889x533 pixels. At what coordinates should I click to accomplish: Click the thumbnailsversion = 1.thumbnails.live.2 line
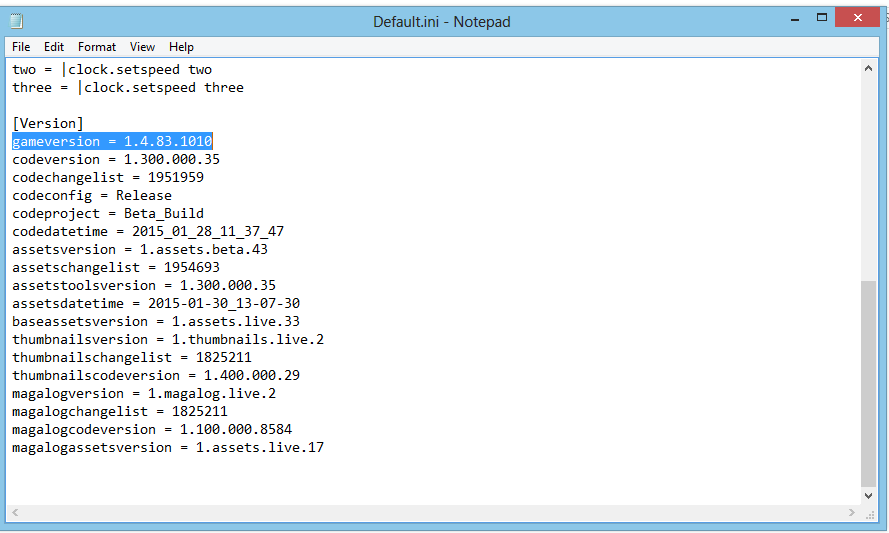168,340
